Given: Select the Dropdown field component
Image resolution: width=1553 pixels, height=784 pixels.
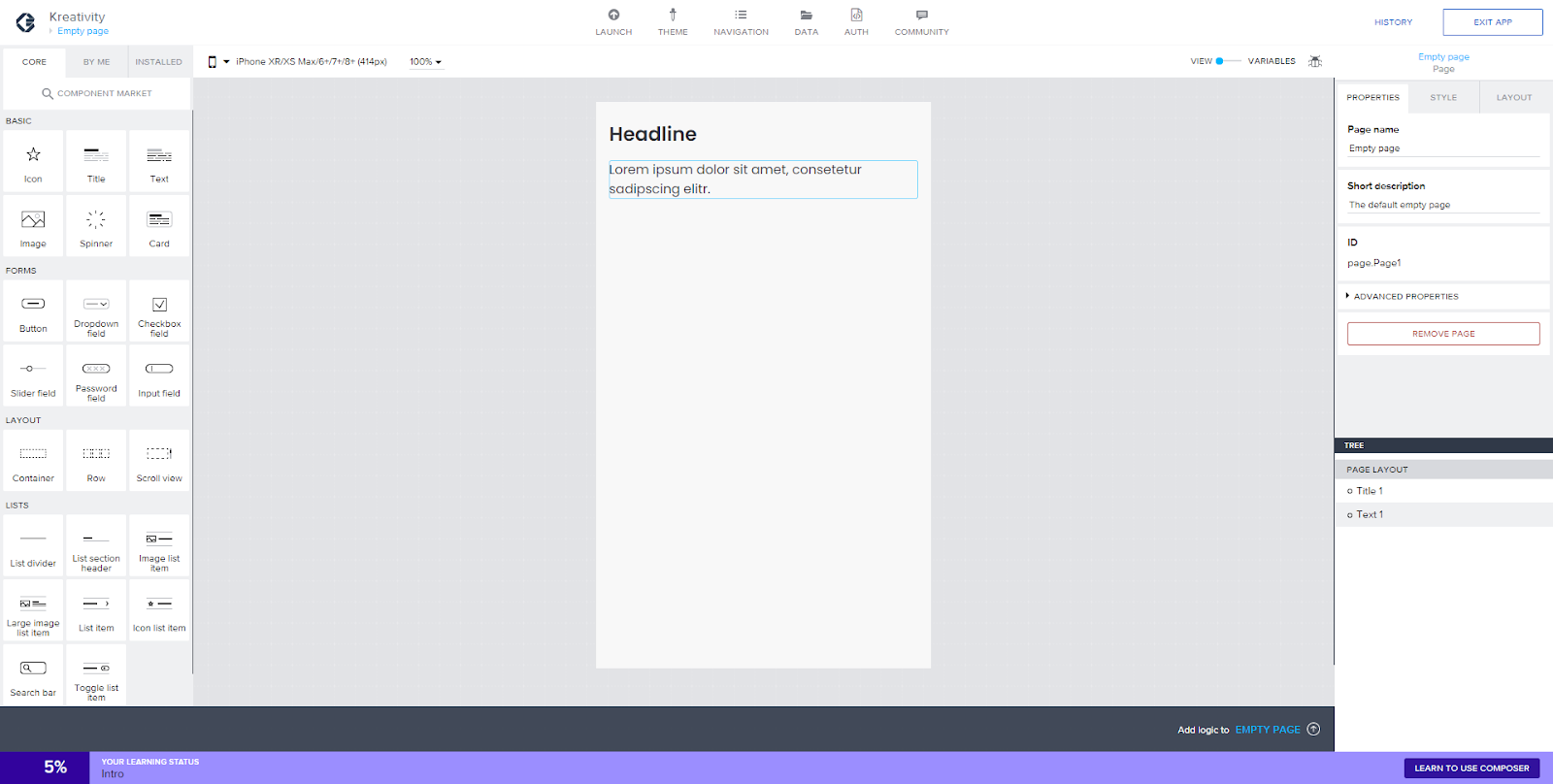Looking at the screenshot, I should (96, 310).
